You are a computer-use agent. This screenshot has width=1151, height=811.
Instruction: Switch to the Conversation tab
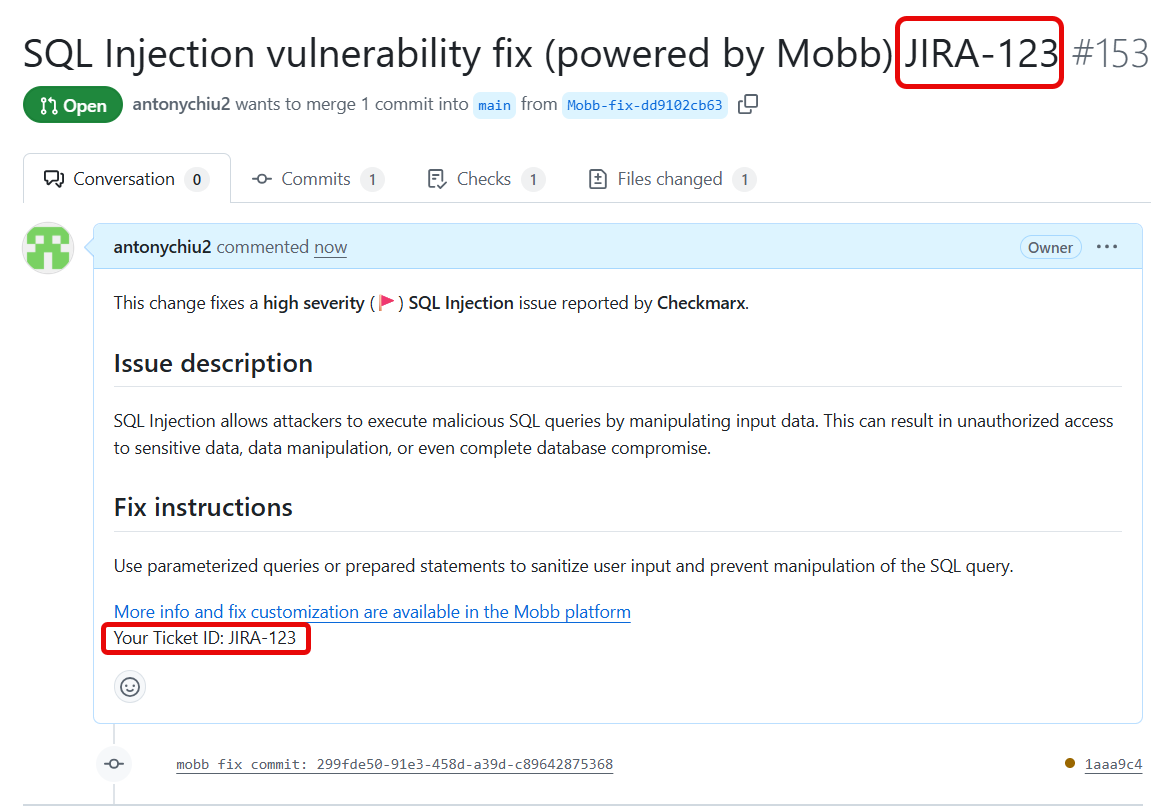(x=125, y=179)
